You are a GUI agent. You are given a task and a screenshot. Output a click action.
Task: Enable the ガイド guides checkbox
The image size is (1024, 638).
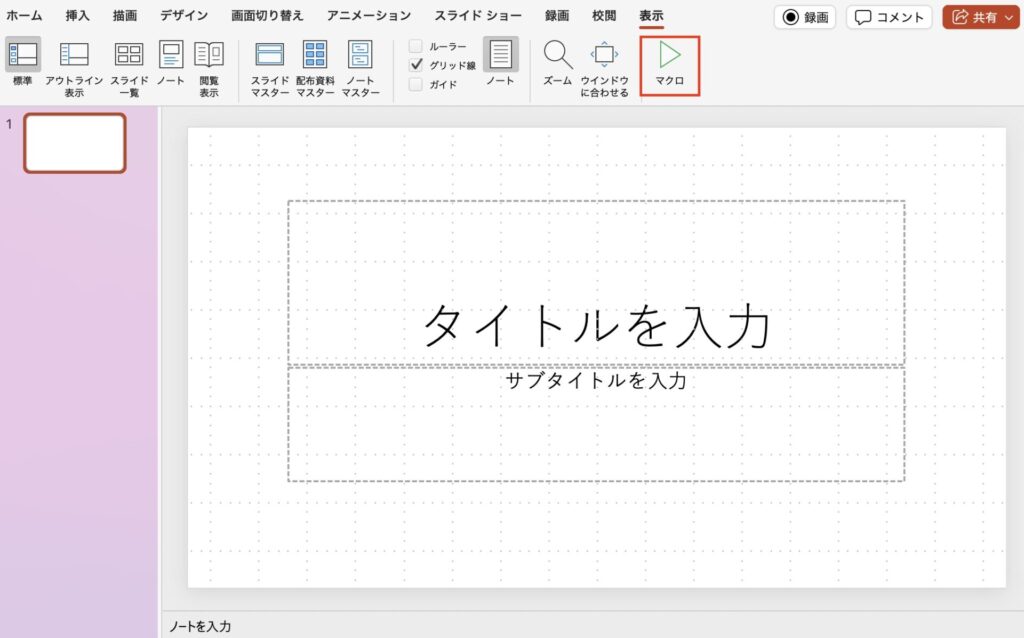pyautogui.click(x=416, y=84)
